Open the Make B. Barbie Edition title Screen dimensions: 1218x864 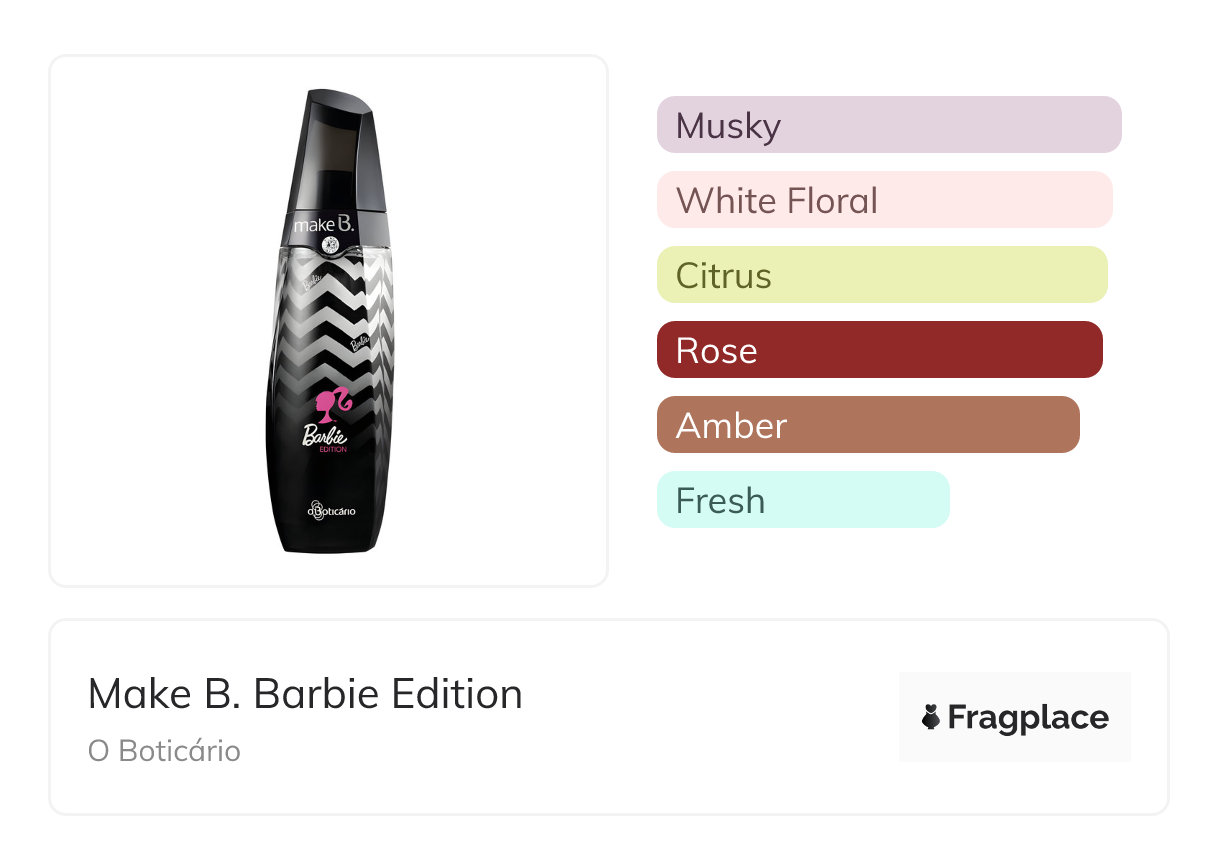(305, 694)
